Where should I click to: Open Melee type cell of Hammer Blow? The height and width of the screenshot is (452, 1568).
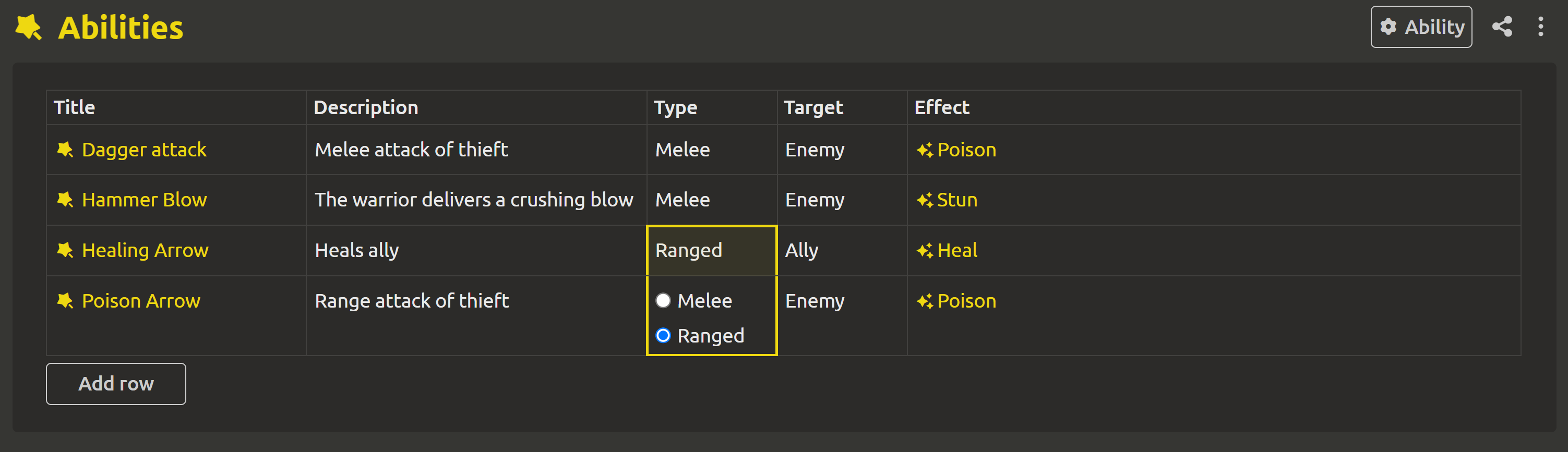712,200
